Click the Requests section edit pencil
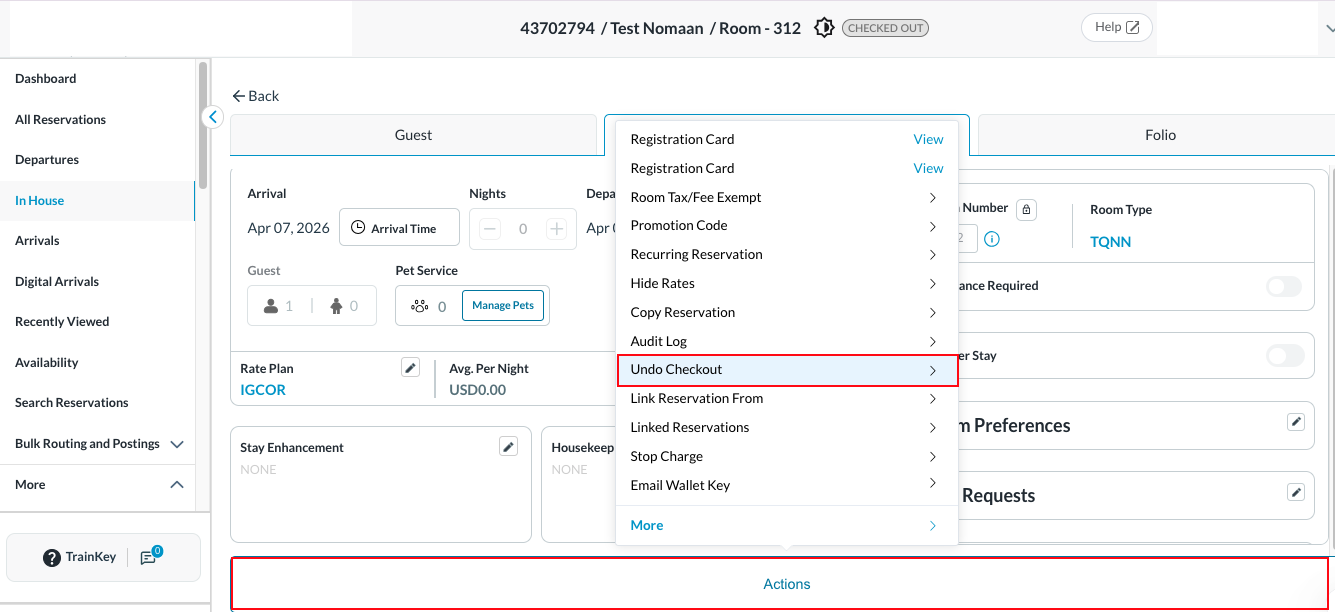 coord(1296,492)
